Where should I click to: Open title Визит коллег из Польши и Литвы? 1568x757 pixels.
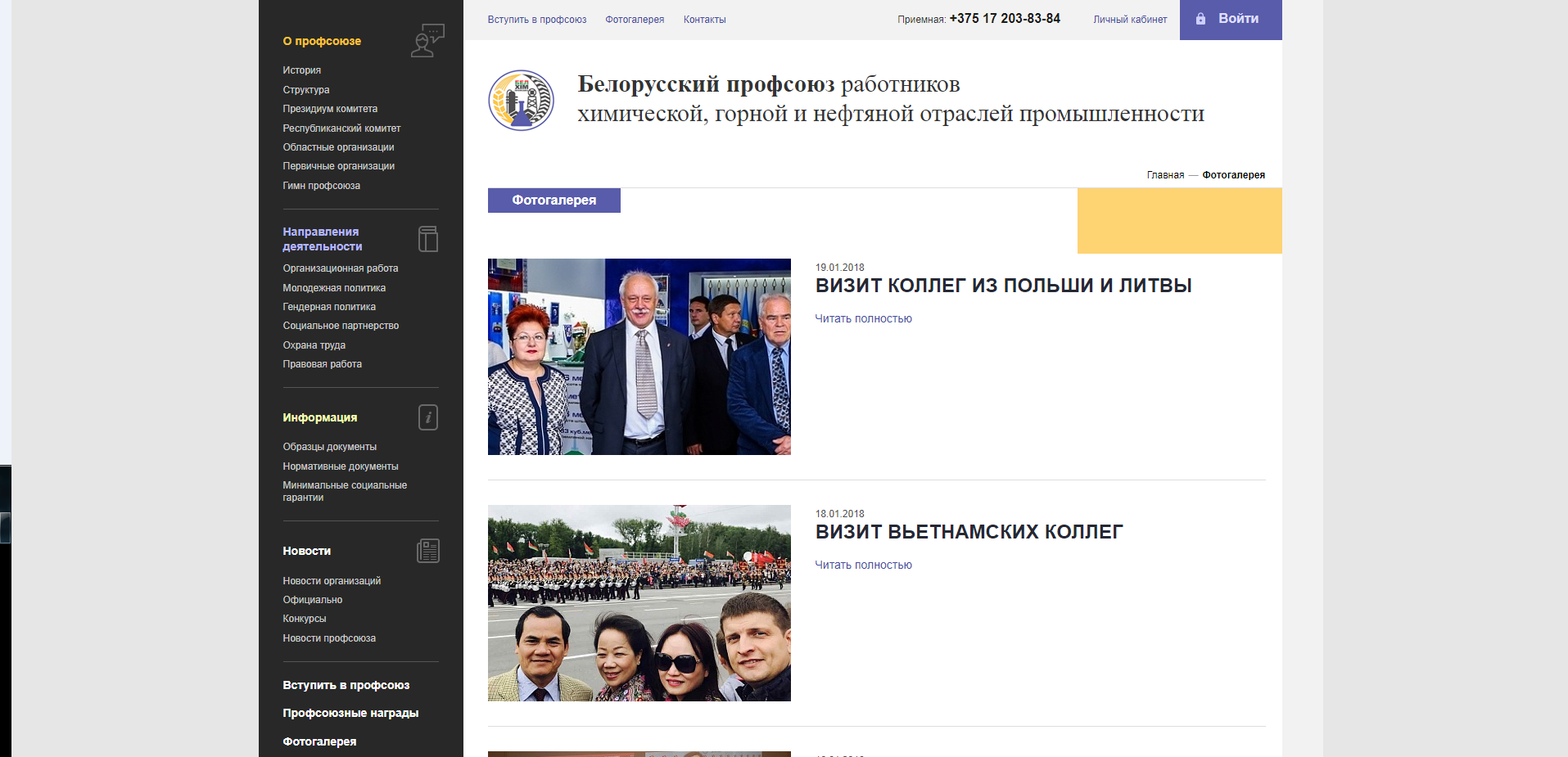1004,286
